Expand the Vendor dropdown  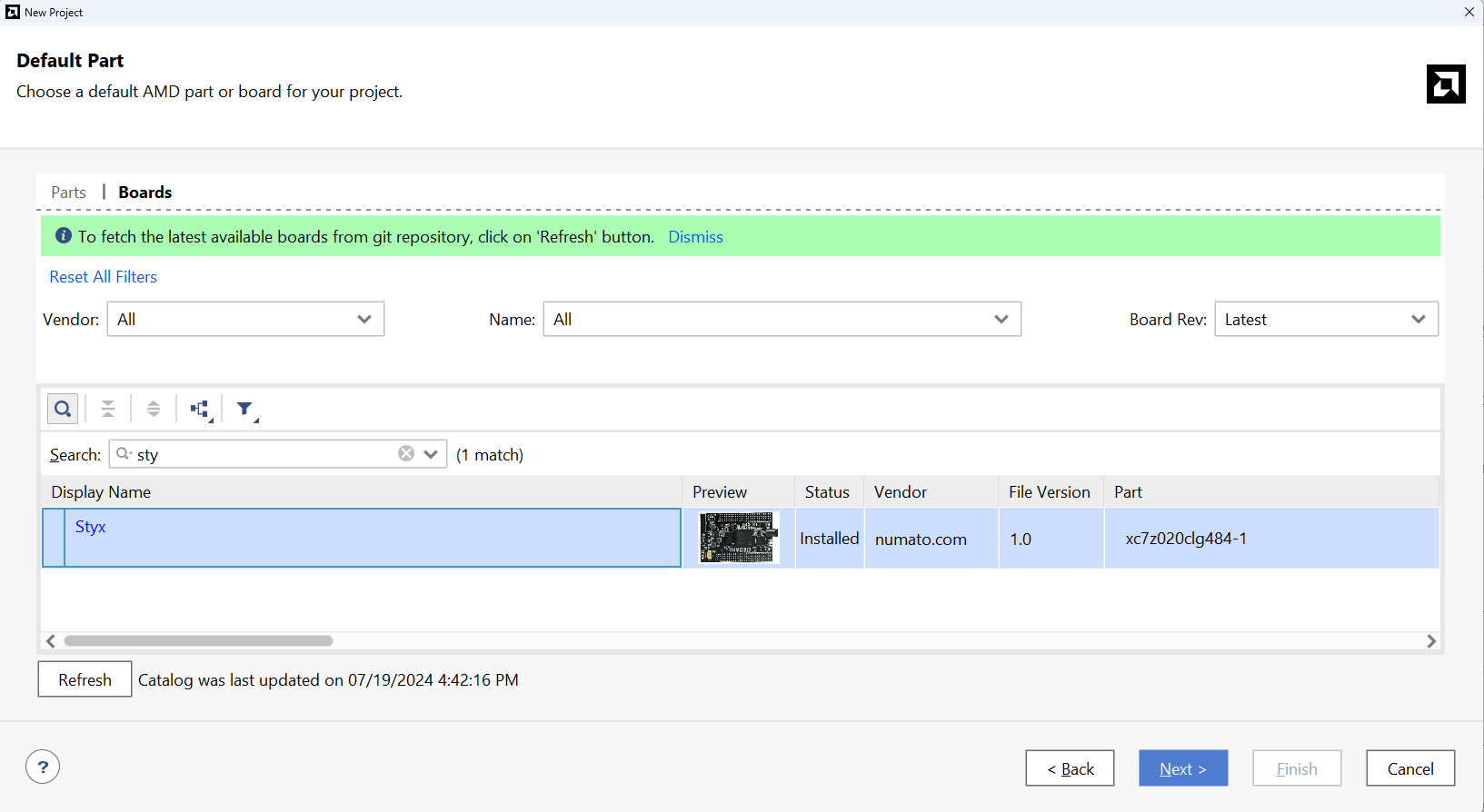[x=245, y=319]
